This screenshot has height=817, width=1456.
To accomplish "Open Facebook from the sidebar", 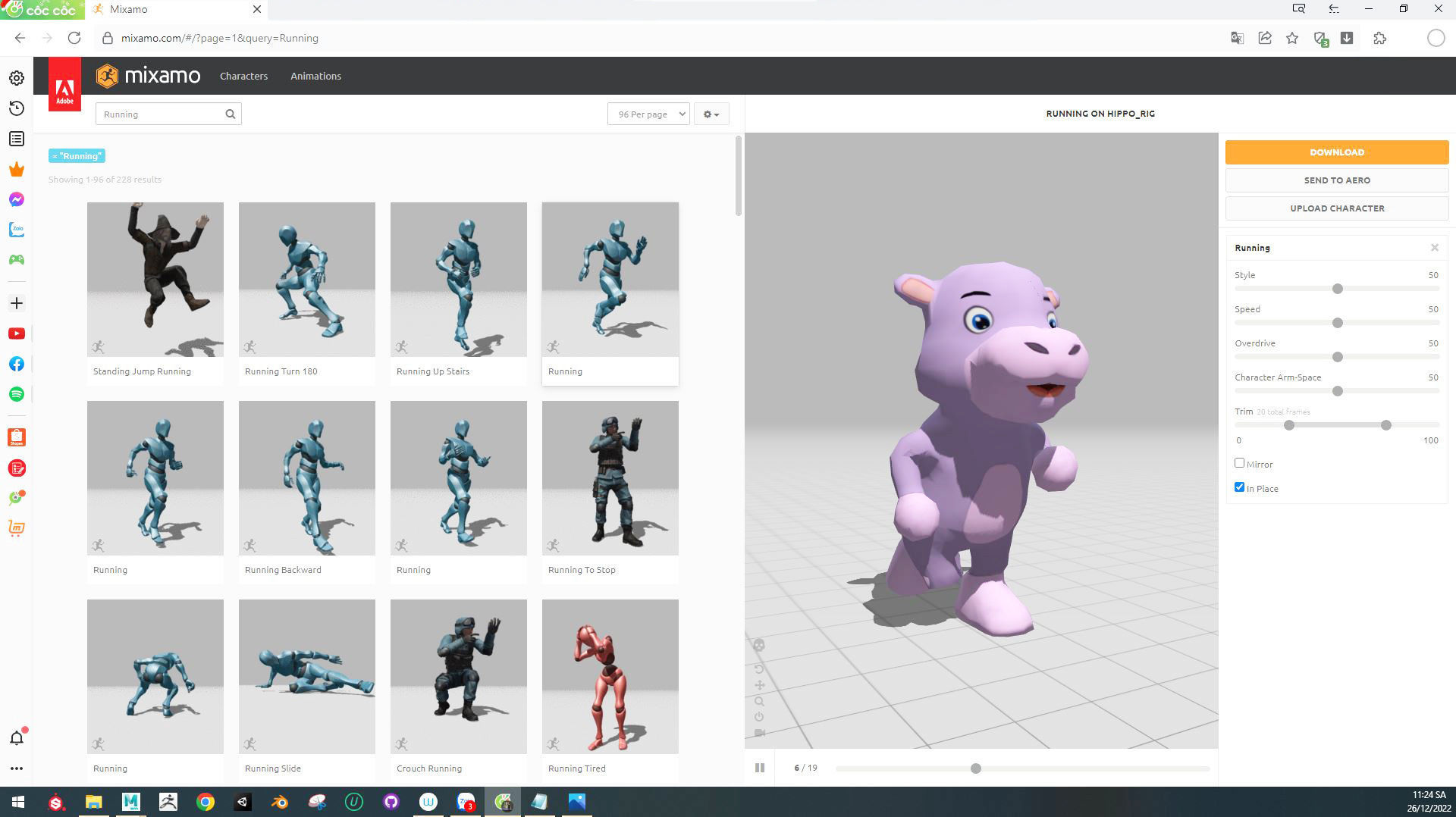I will pos(17,364).
